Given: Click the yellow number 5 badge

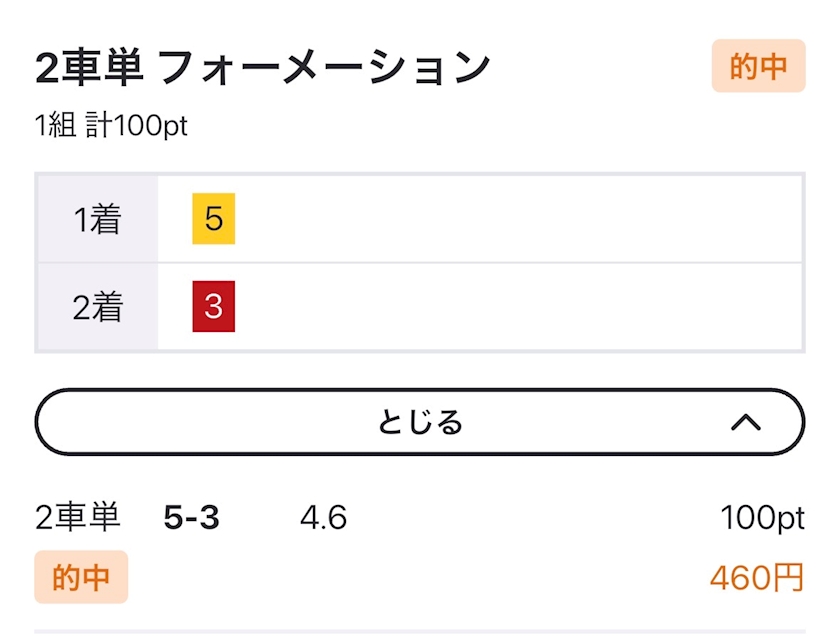Looking at the screenshot, I should coord(213,219).
